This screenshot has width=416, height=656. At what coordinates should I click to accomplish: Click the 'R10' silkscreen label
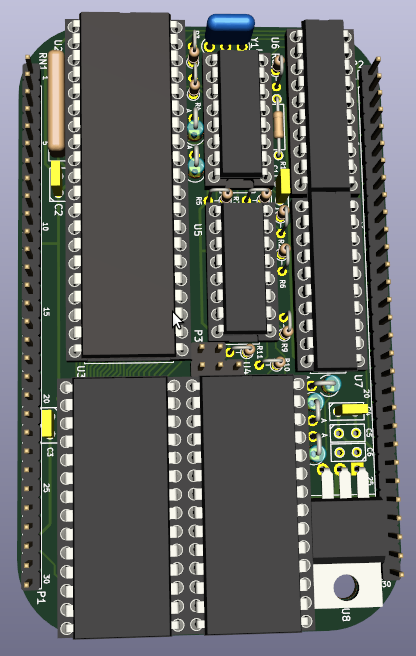[287, 364]
